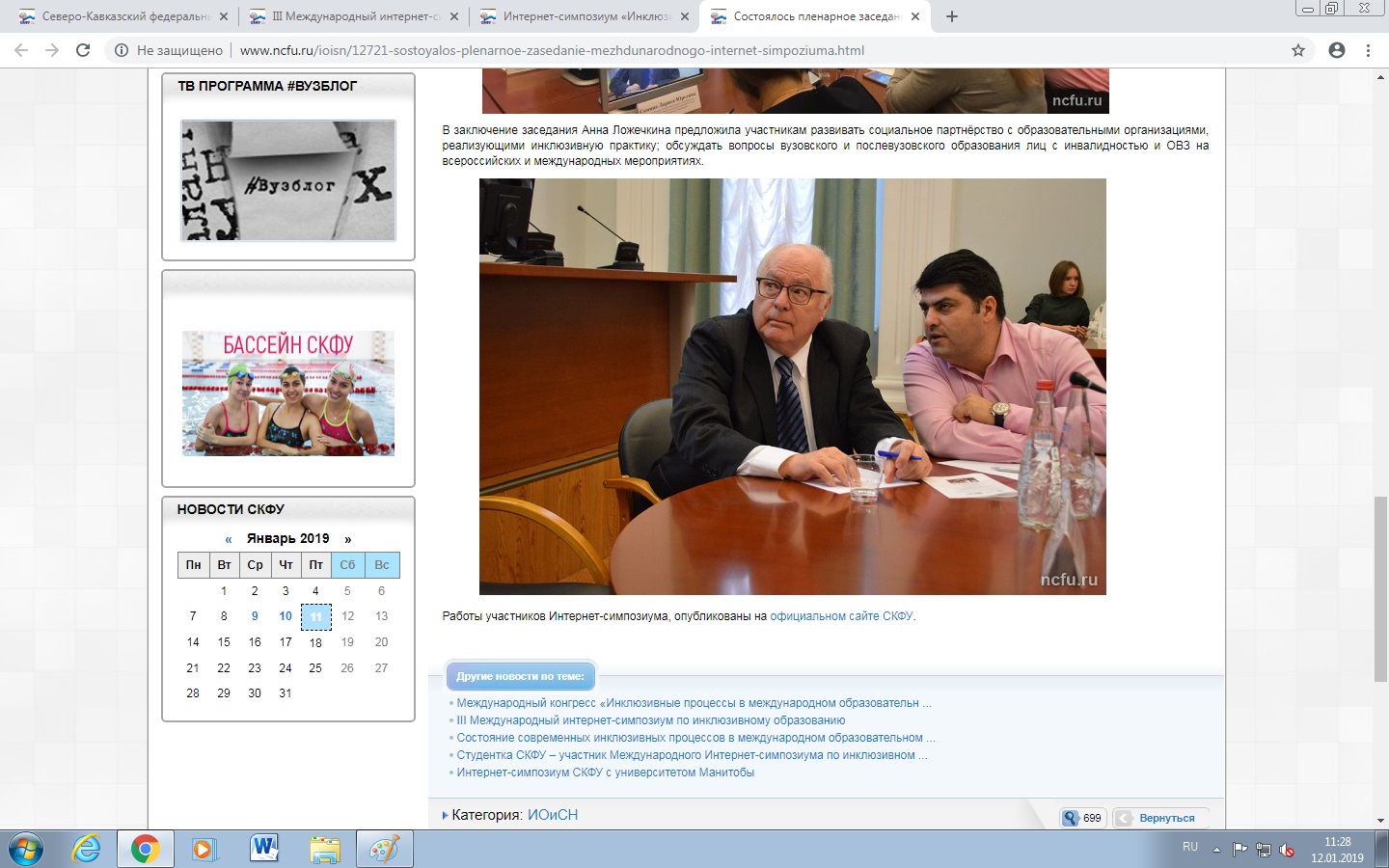This screenshot has height=868, width=1389.
Task: Click date 18 in calendar
Action: tap(315, 642)
